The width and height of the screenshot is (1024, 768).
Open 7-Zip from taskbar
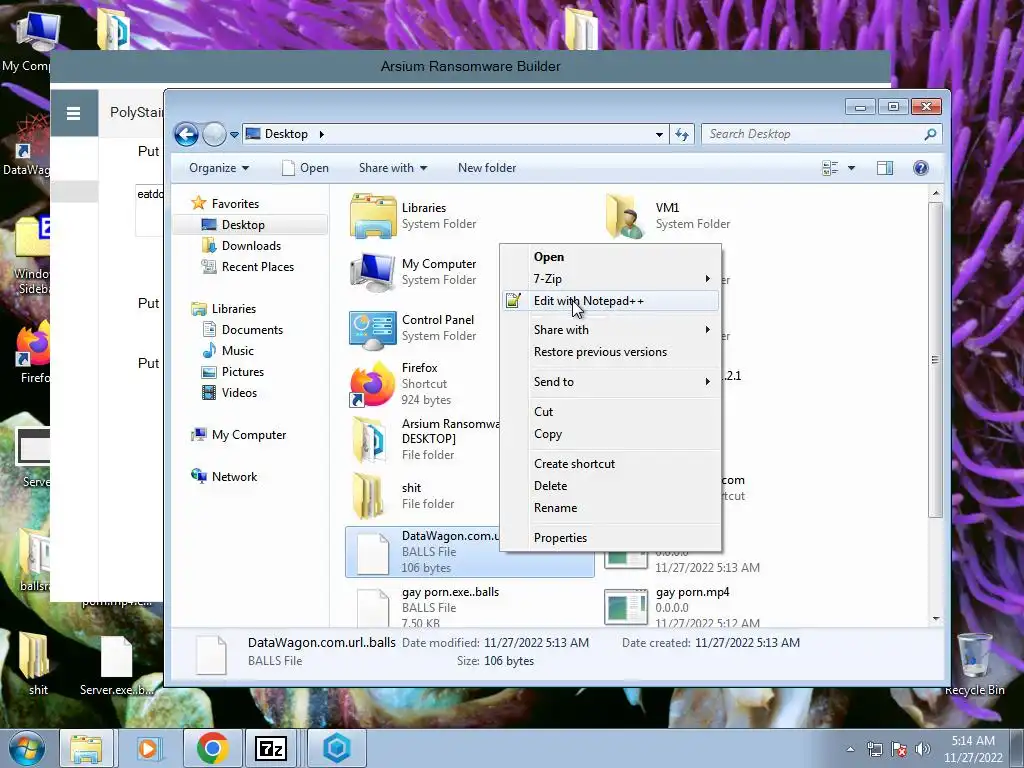(271, 749)
